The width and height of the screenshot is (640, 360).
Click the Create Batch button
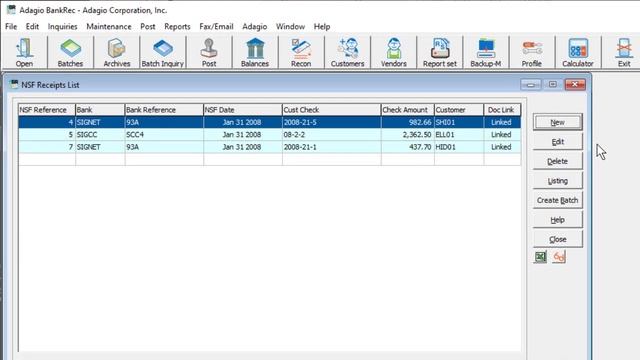click(x=558, y=200)
